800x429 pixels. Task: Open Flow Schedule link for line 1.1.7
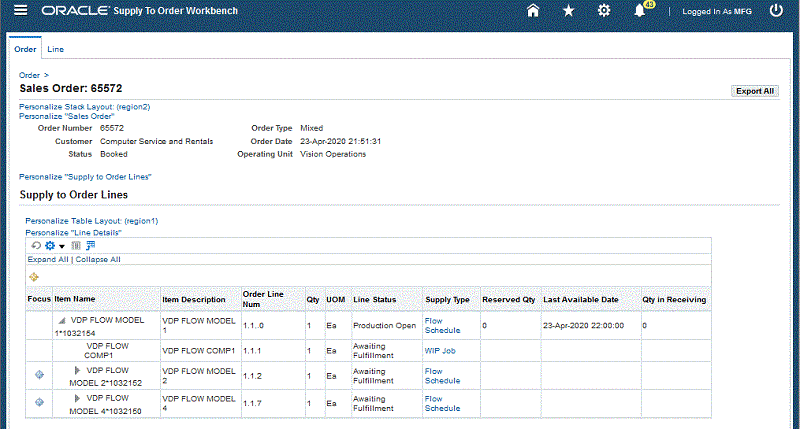[442, 403]
